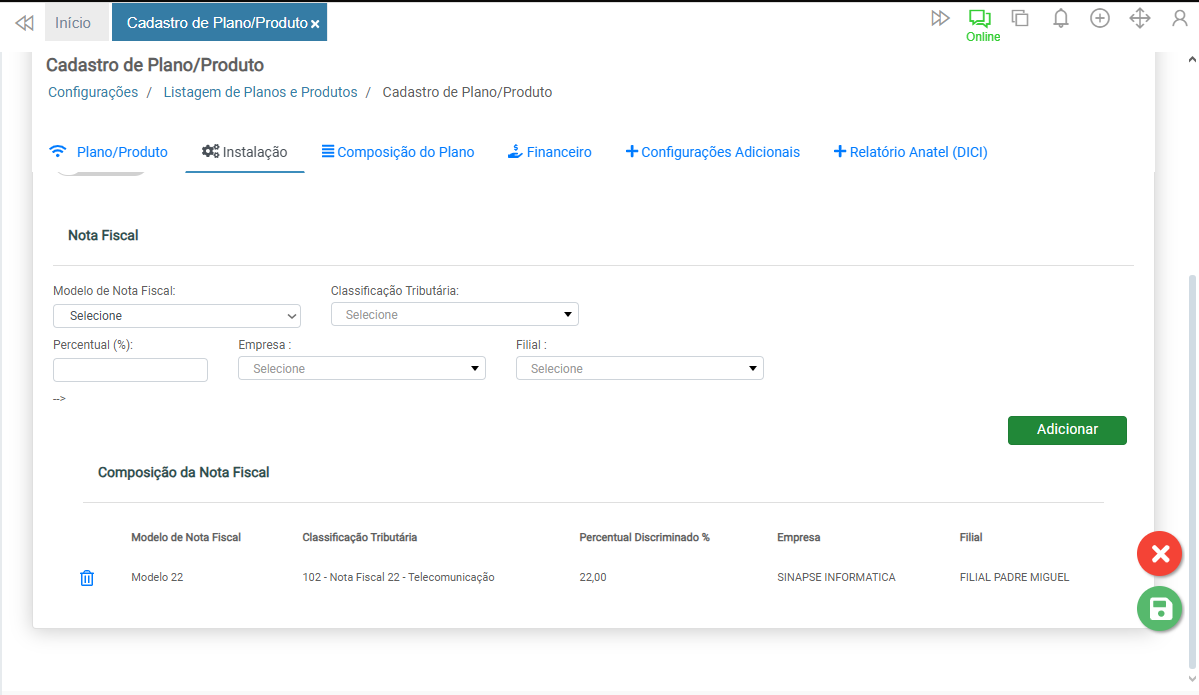Open the user profile icon
The height and width of the screenshot is (695, 1199).
pos(1180,18)
